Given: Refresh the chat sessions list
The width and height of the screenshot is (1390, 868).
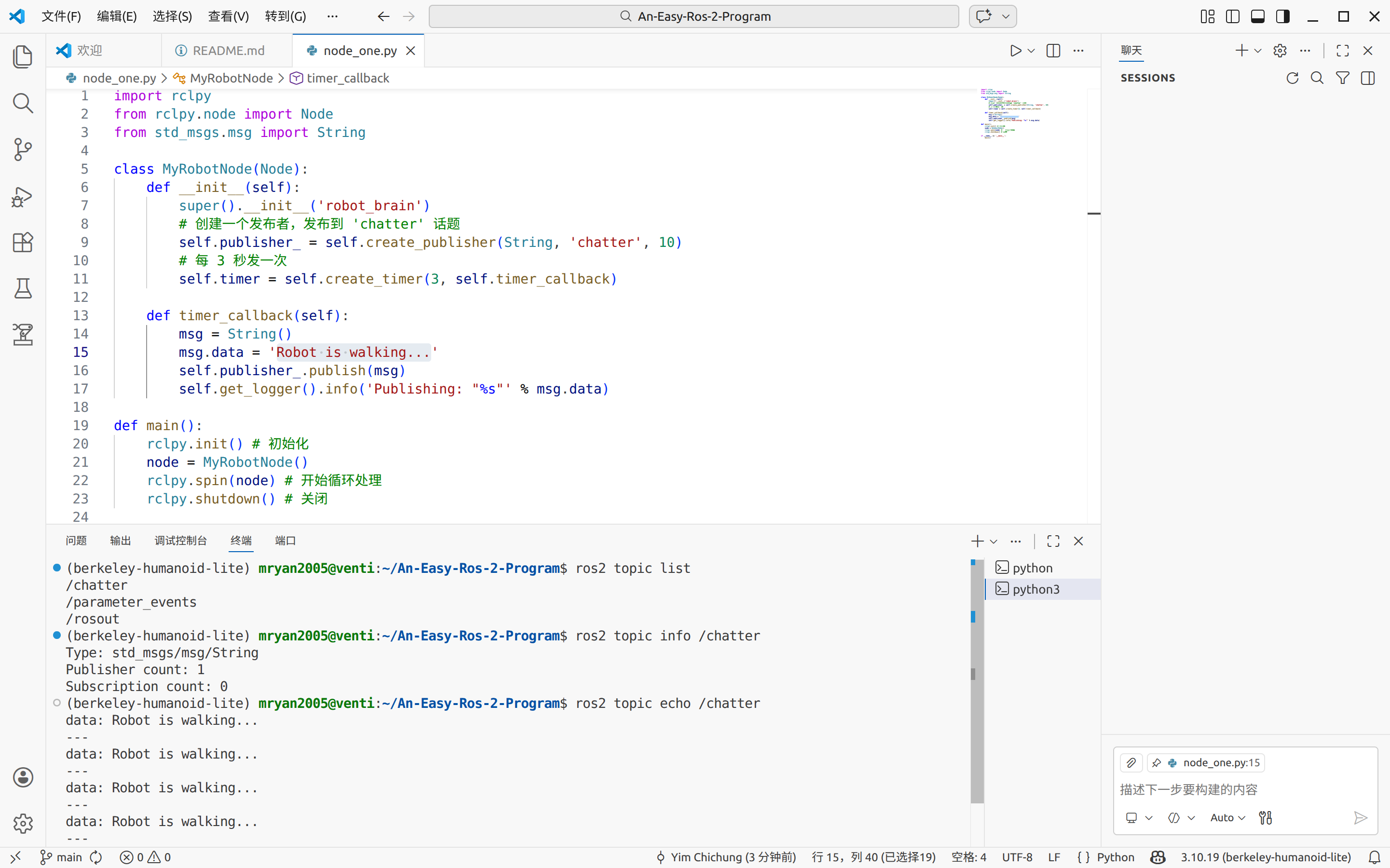Looking at the screenshot, I should point(1292,78).
